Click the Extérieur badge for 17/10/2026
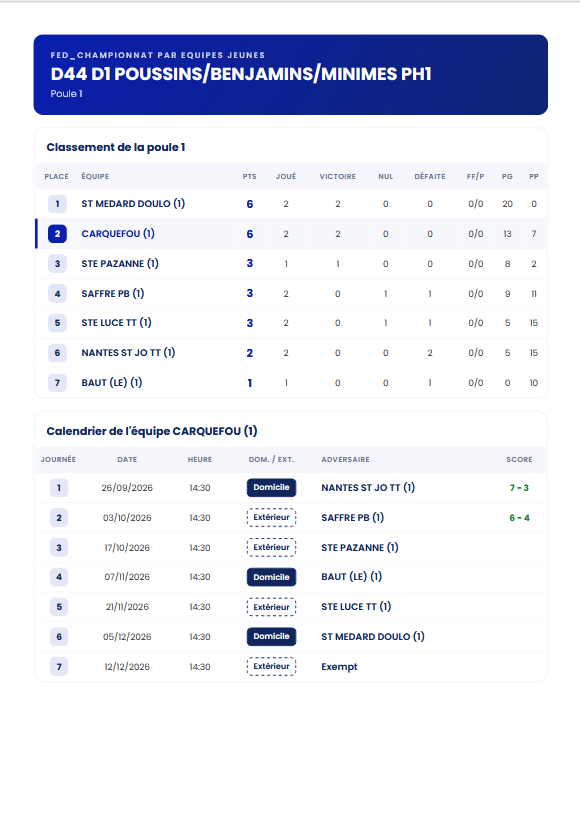This screenshot has width=580, height=820. click(x=271, y=547)
